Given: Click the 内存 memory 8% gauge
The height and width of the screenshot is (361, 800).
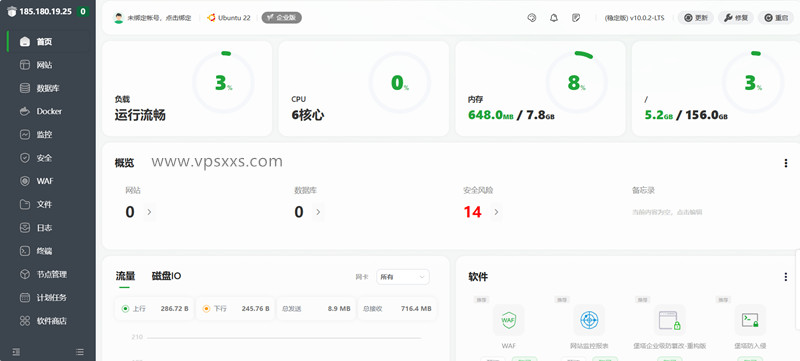Looking at the screenshot, I should pos(577,82).
